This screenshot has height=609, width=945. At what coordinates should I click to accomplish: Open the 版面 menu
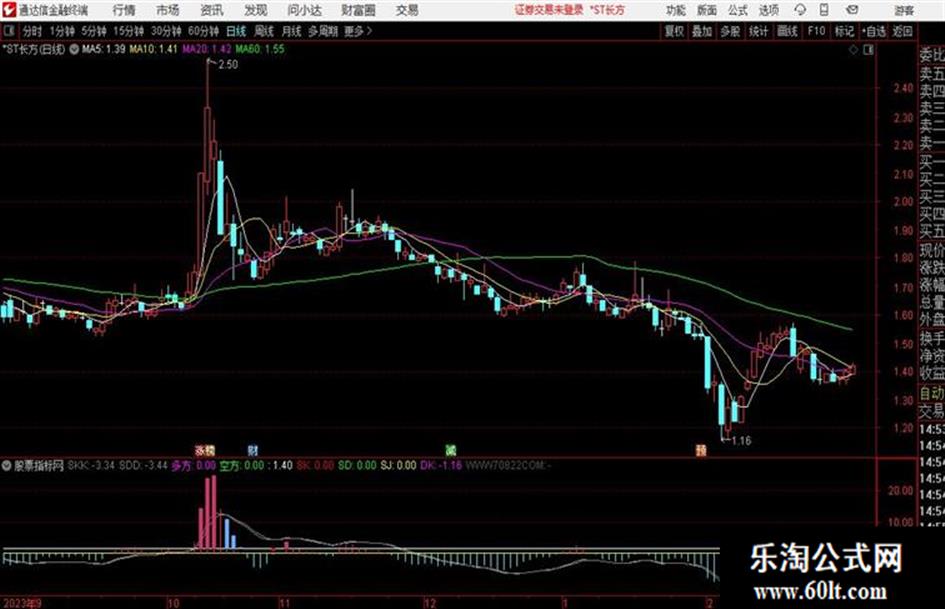707,10
